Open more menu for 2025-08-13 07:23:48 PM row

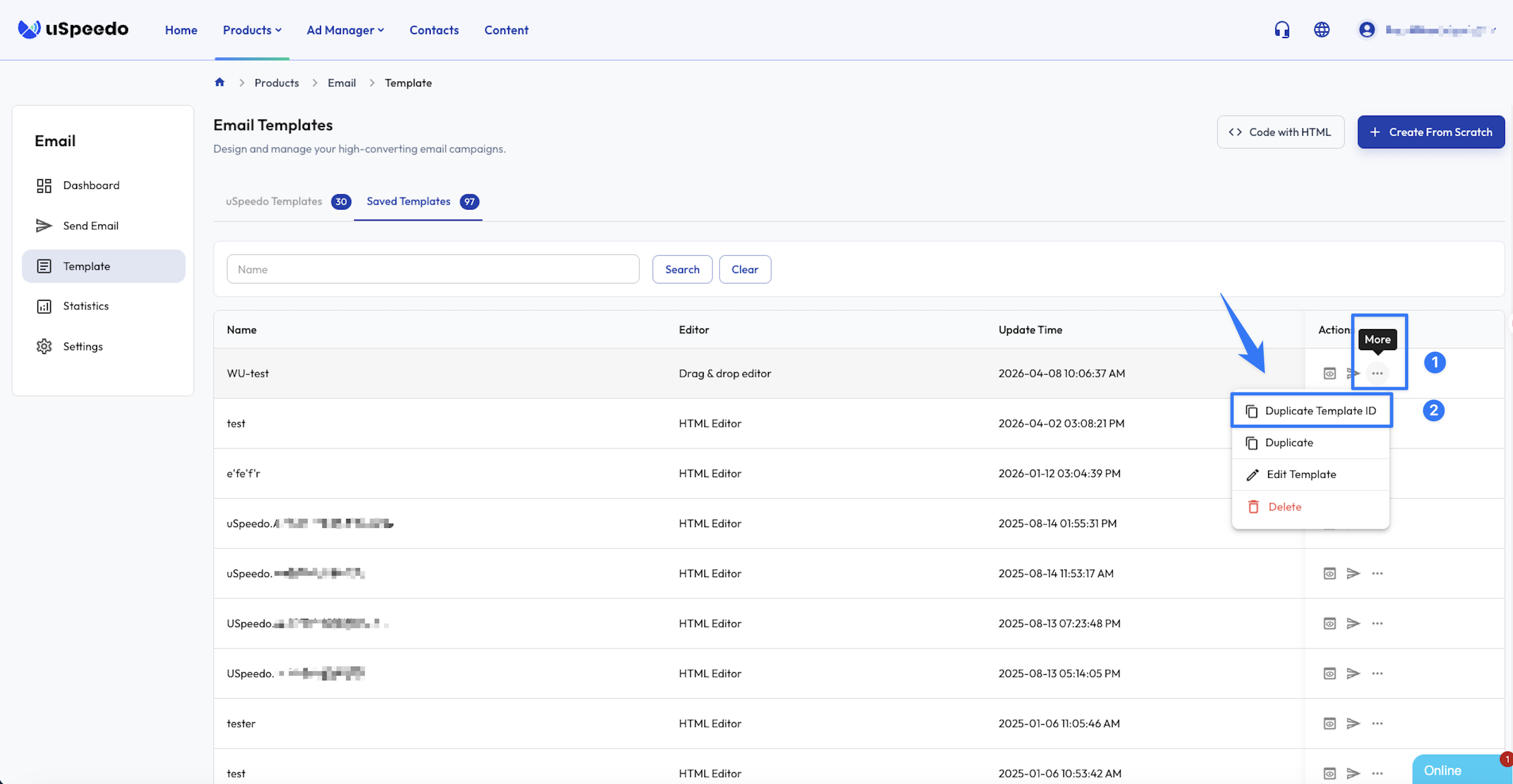click(x=1377, y=624)
